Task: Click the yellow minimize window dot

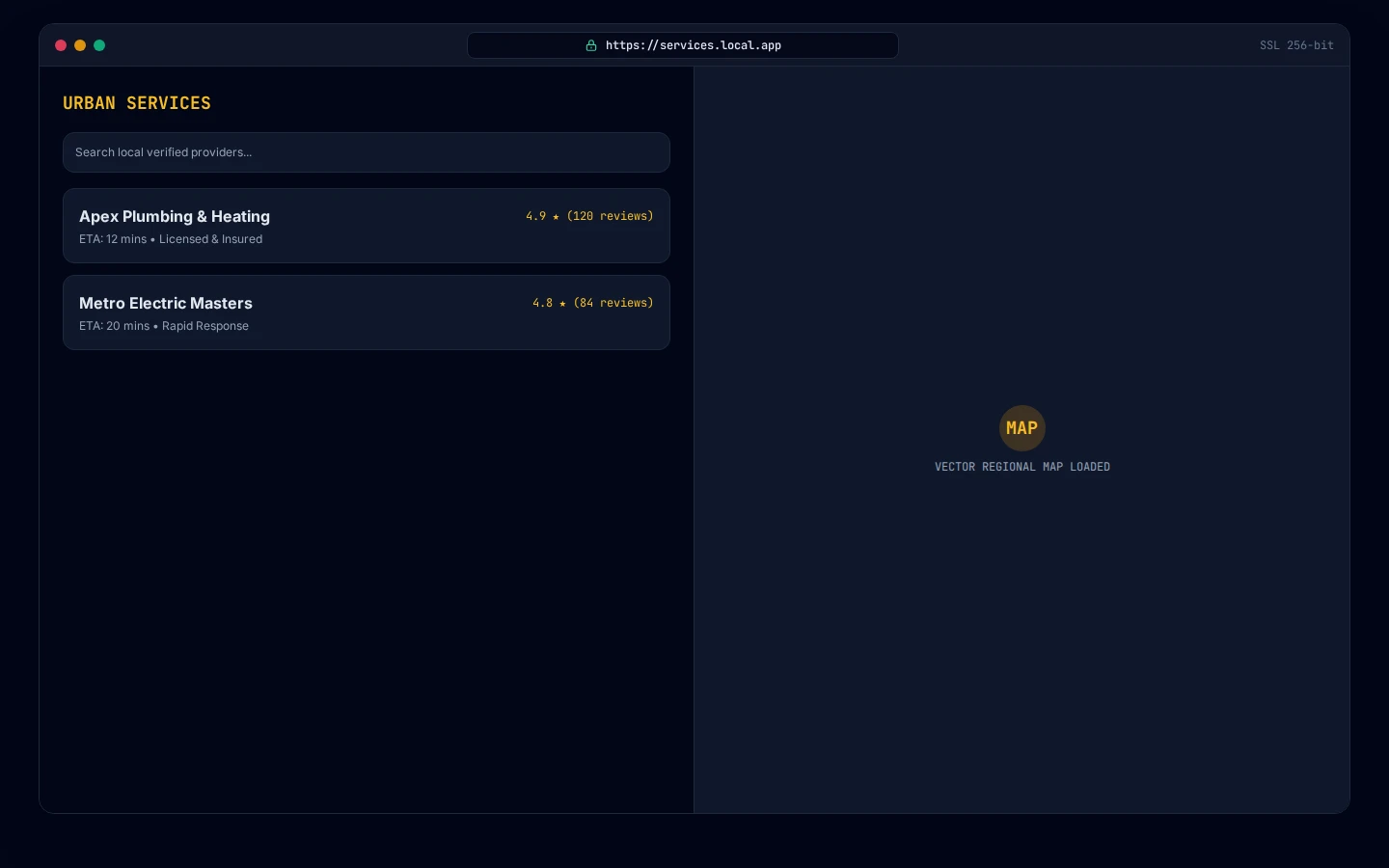Action: click(80, 45)
